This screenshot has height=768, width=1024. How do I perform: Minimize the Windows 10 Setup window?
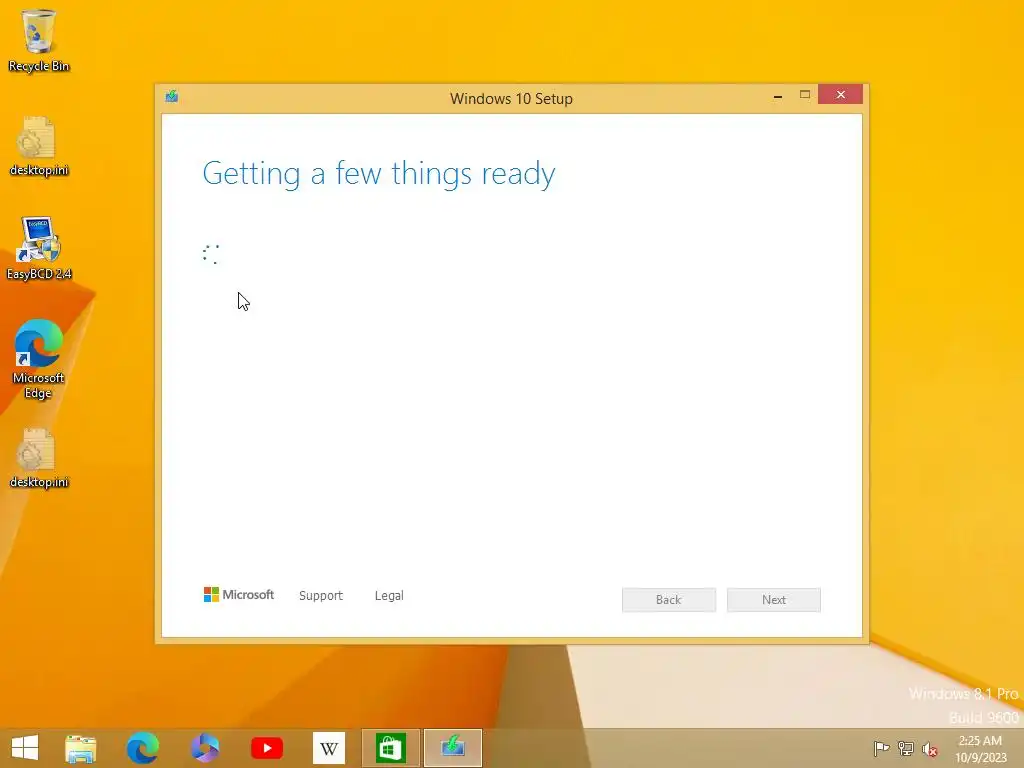(x=778, y=95)
